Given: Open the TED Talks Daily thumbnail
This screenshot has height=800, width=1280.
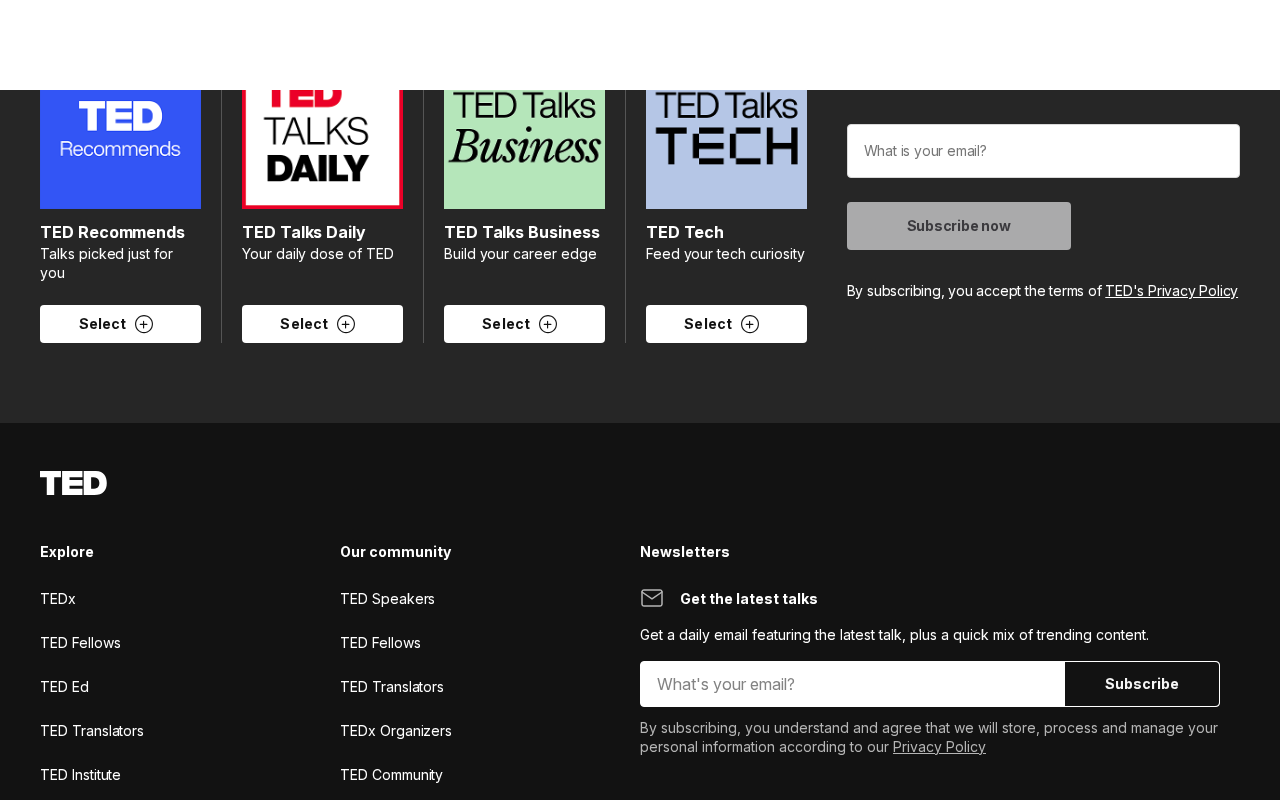Looking at the screenshot, I should coord(322,149).
